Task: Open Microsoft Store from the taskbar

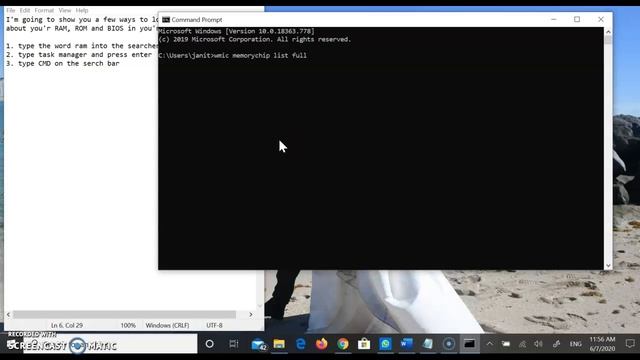Action: click(364, 344)
